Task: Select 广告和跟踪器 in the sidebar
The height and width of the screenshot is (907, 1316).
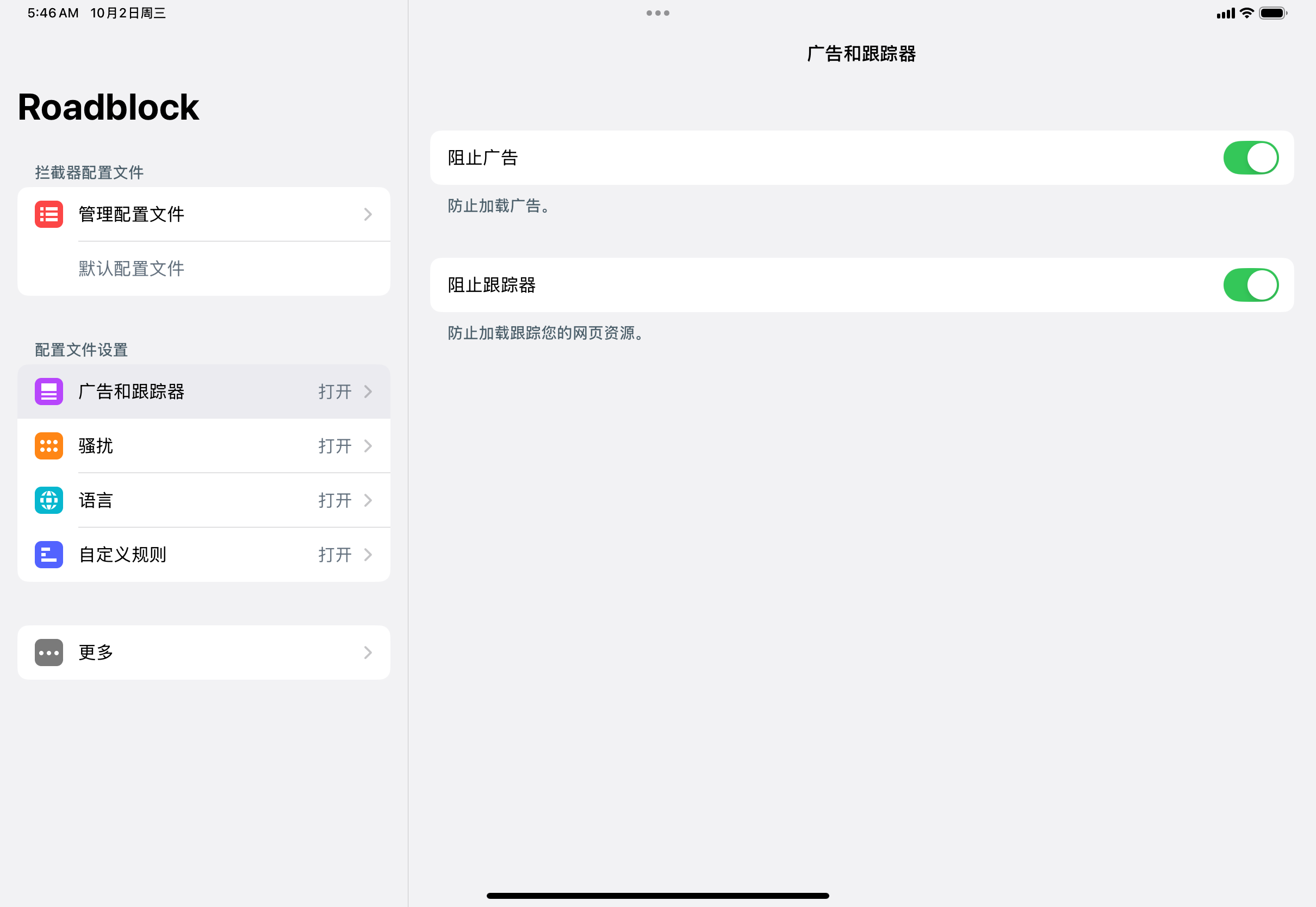Action: pos(204,392)
